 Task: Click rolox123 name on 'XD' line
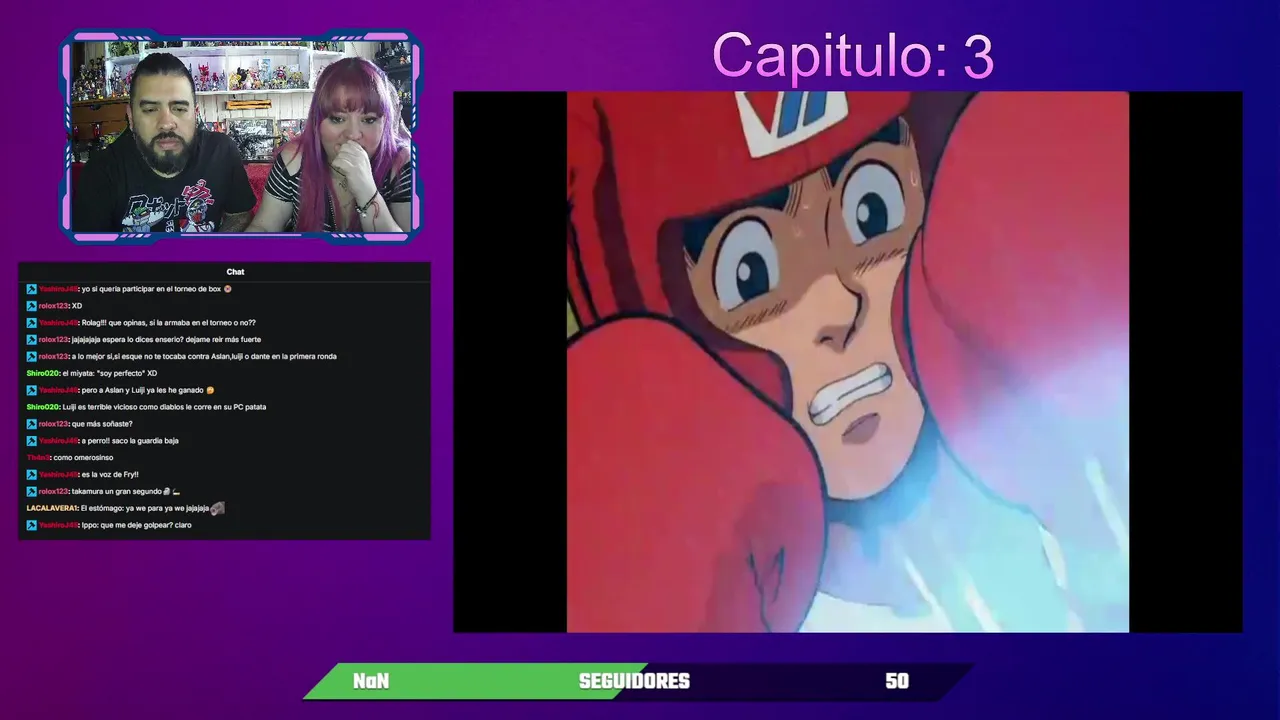[x=54, y=306]
